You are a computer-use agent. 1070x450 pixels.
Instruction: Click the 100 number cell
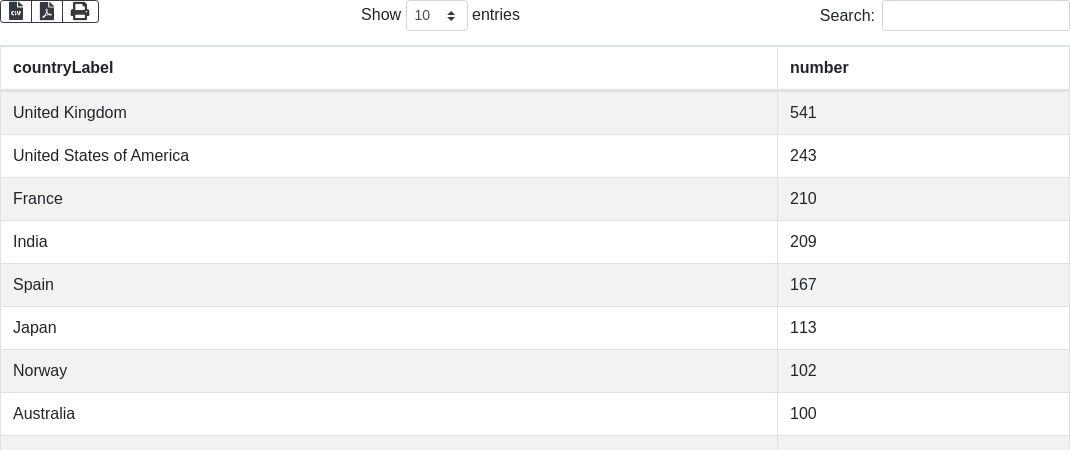coord(803,414)
